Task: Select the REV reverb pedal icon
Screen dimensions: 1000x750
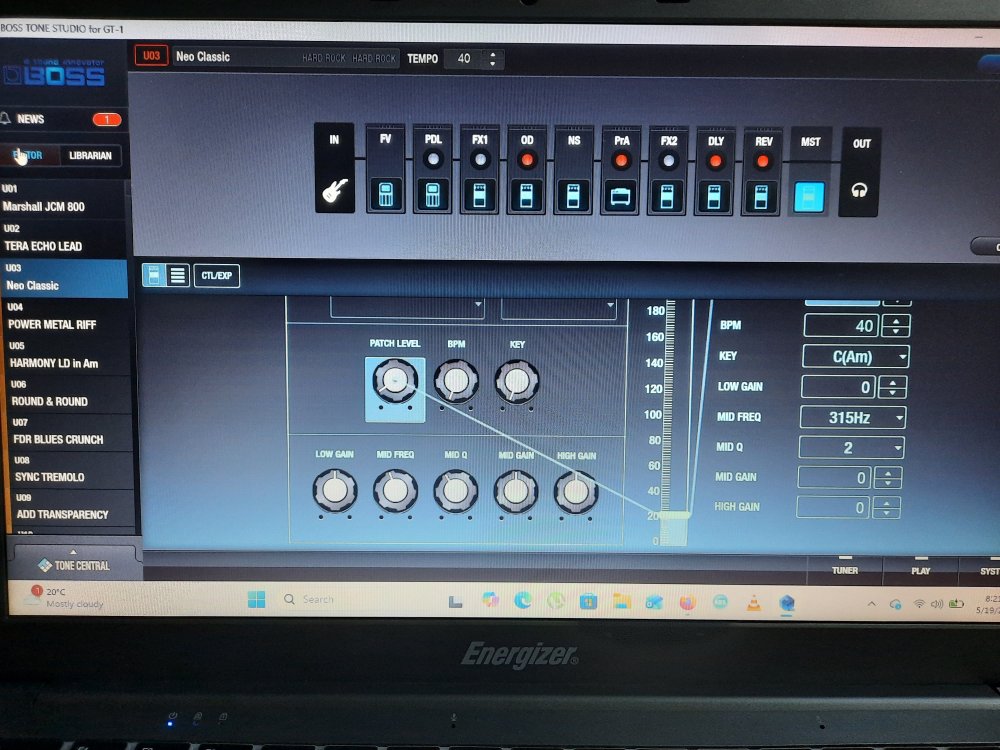Action: (x=761, y=198)
